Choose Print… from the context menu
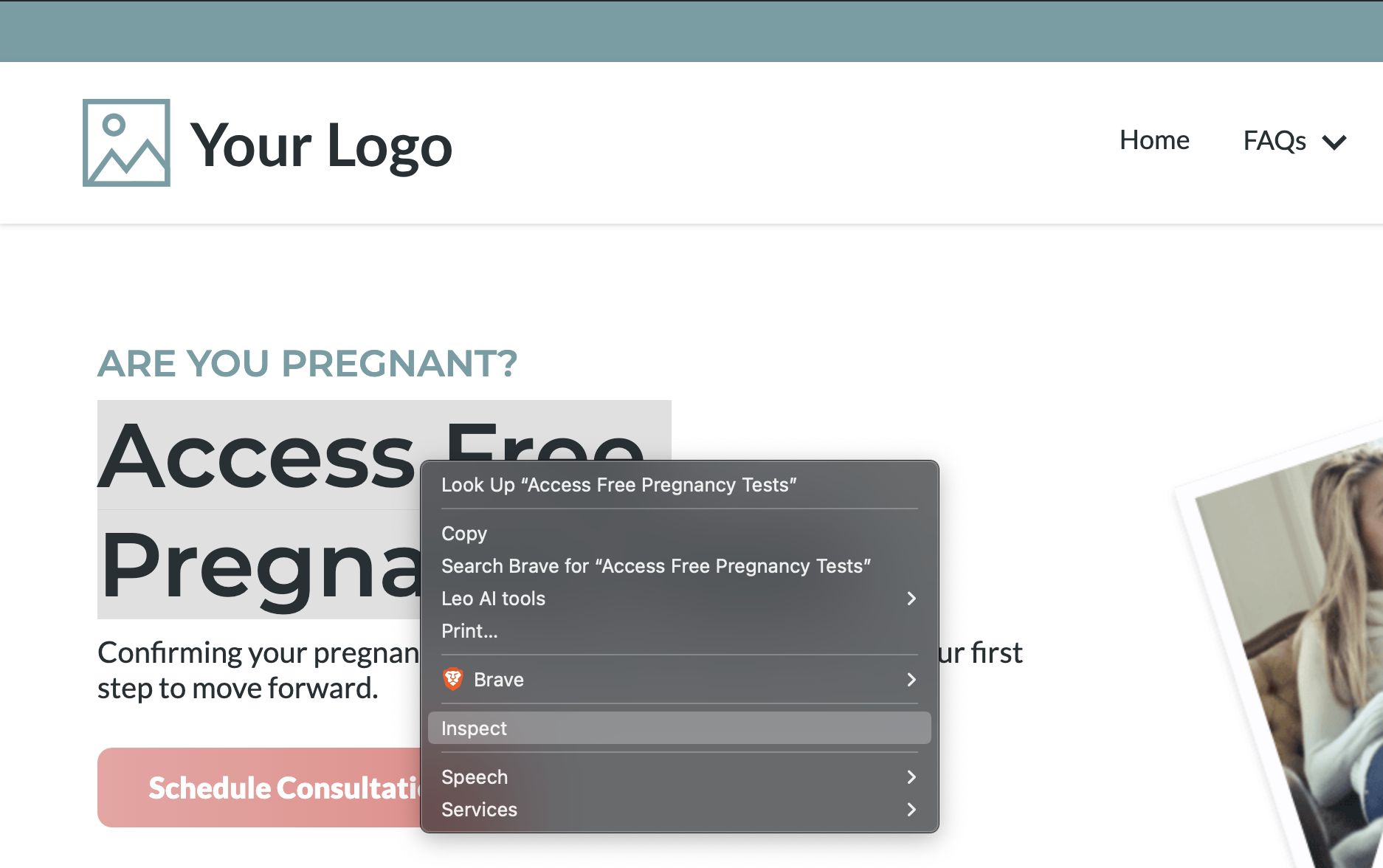Viewport: 1383px width, 868px height. [x=680, y=631]
